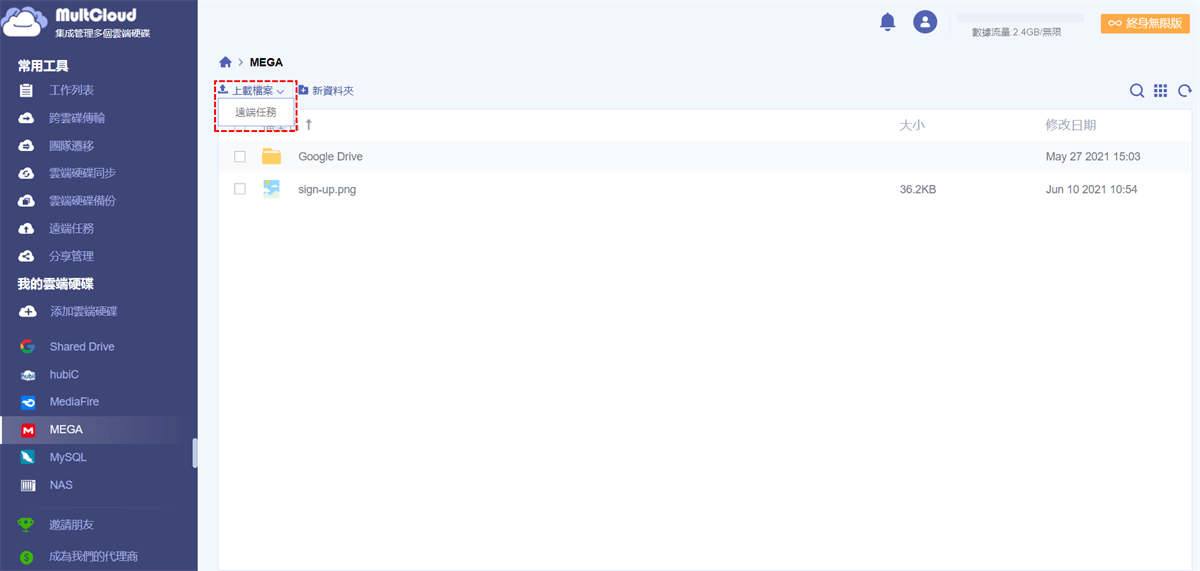Click the 上載檔案 upload text
Image resolution: width=1200 pixels, height=571 pixels.
252,91
